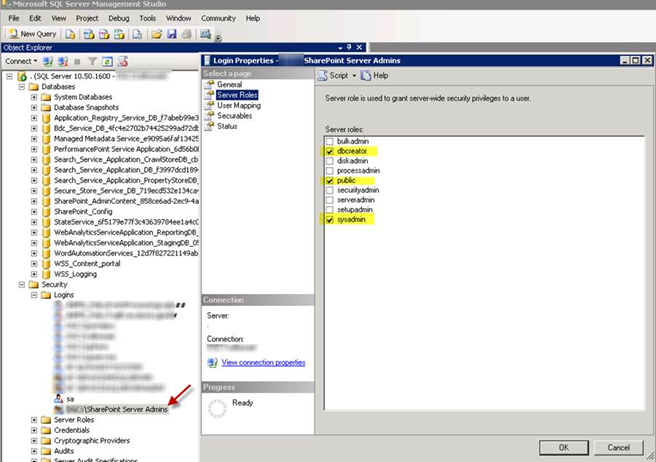This screenshot has width=656, height=462.
Task: Open the File menu
Action: 14,18
